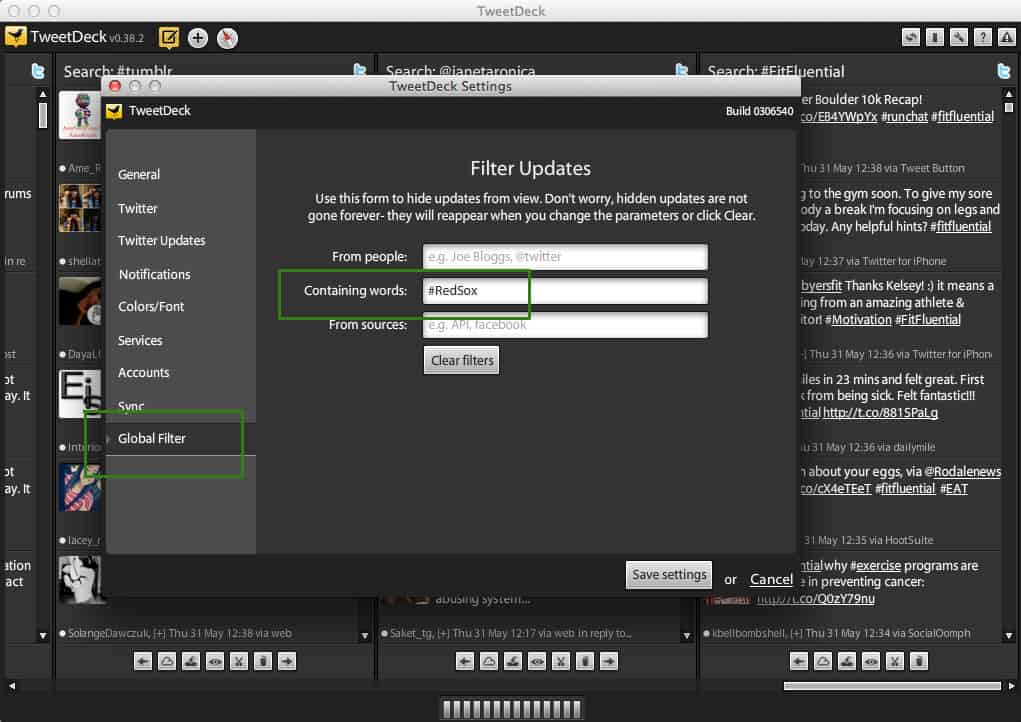This screenshot has width=1021, height=722.
Task: Move the #tumblr column right with arrow button
Action: point(287,661)
